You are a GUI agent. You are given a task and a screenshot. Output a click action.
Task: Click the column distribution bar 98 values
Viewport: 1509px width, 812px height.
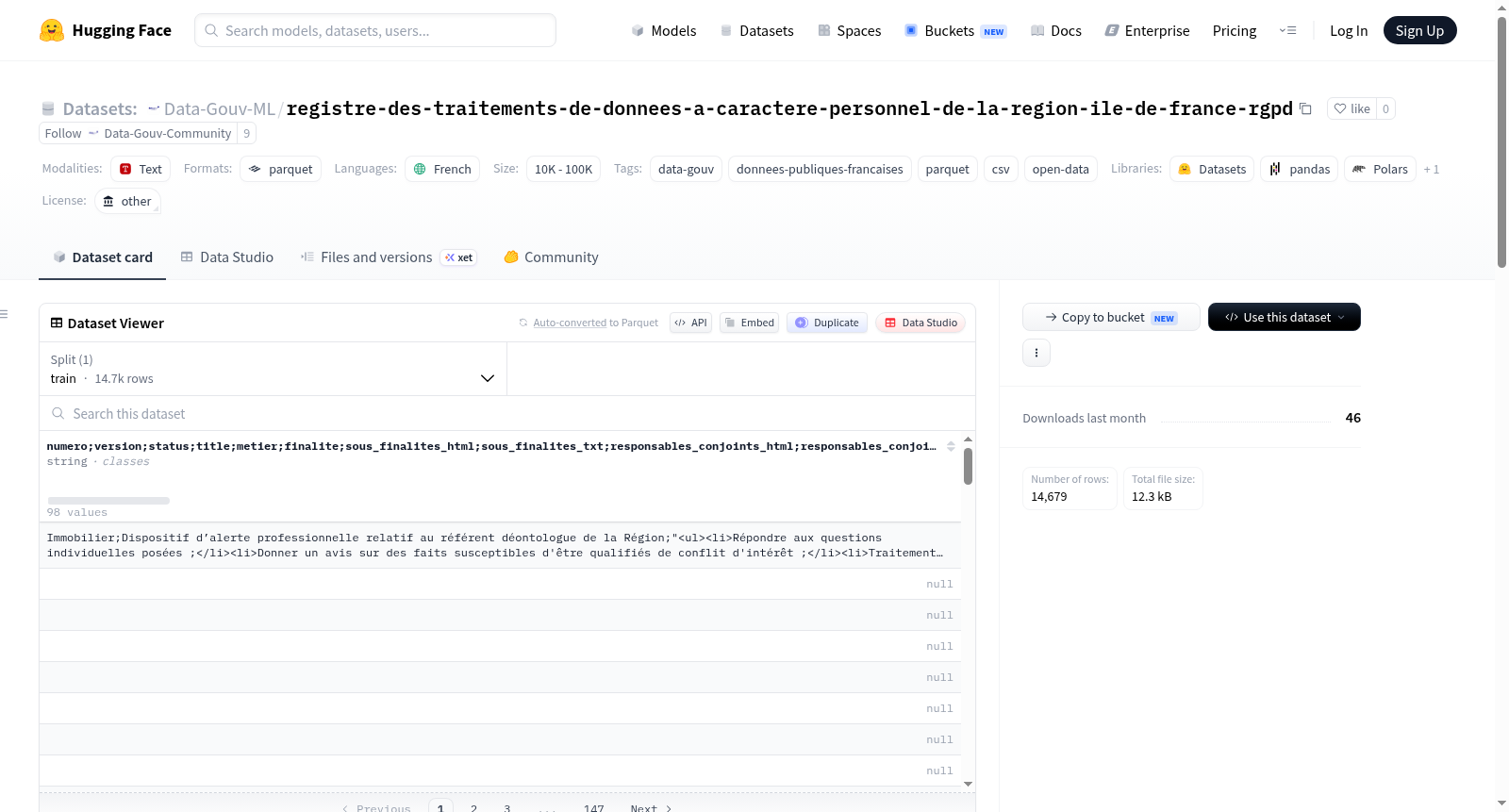[108, 501]
